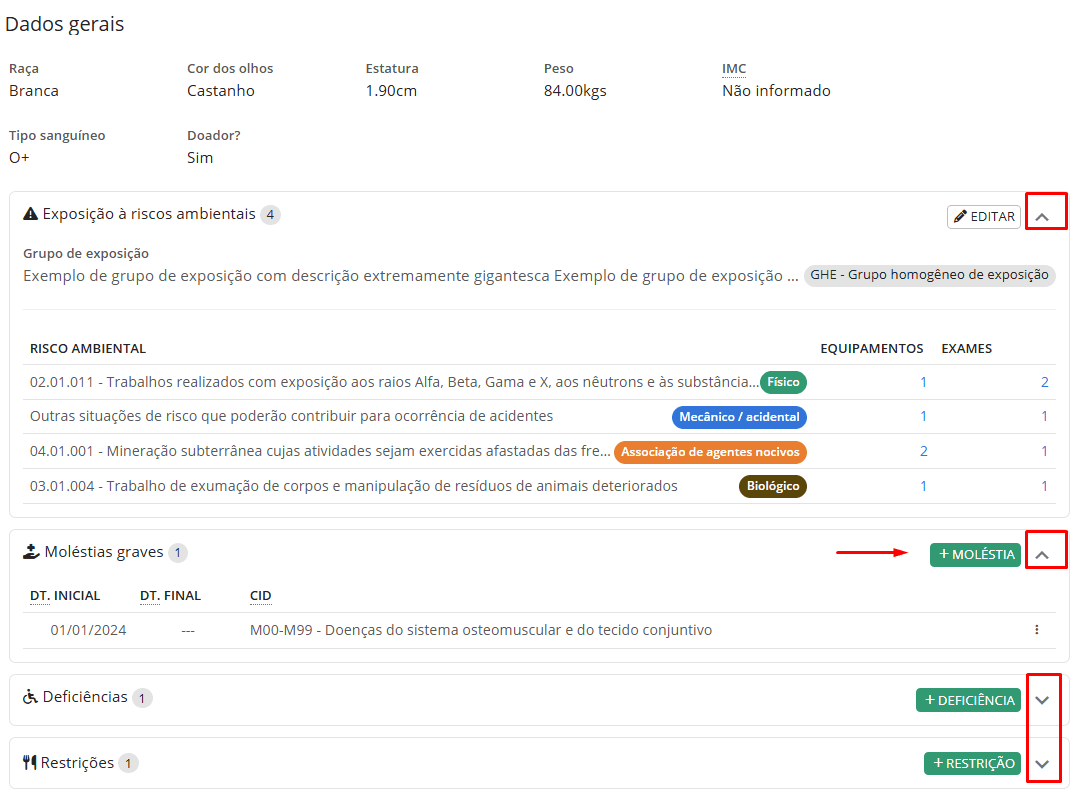Open the equipamentos link for the mining risk row

click(x=923, y=452)
